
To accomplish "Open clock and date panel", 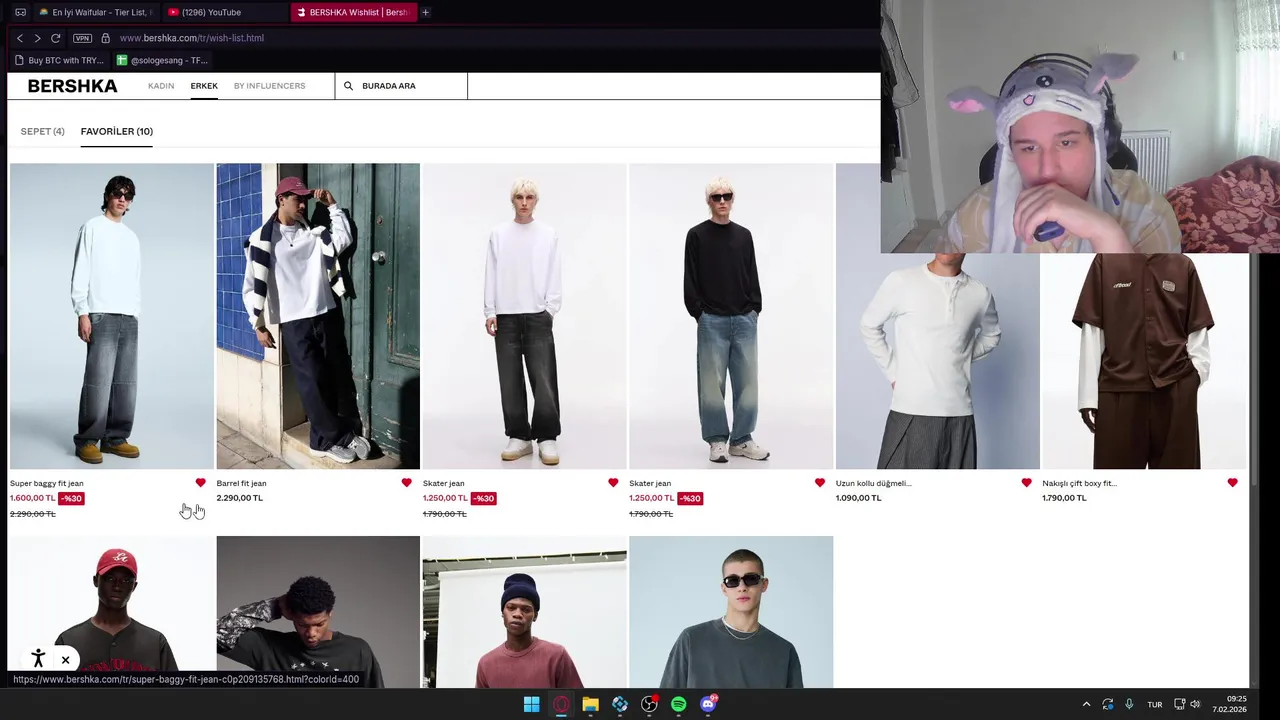I will 1229,704.
